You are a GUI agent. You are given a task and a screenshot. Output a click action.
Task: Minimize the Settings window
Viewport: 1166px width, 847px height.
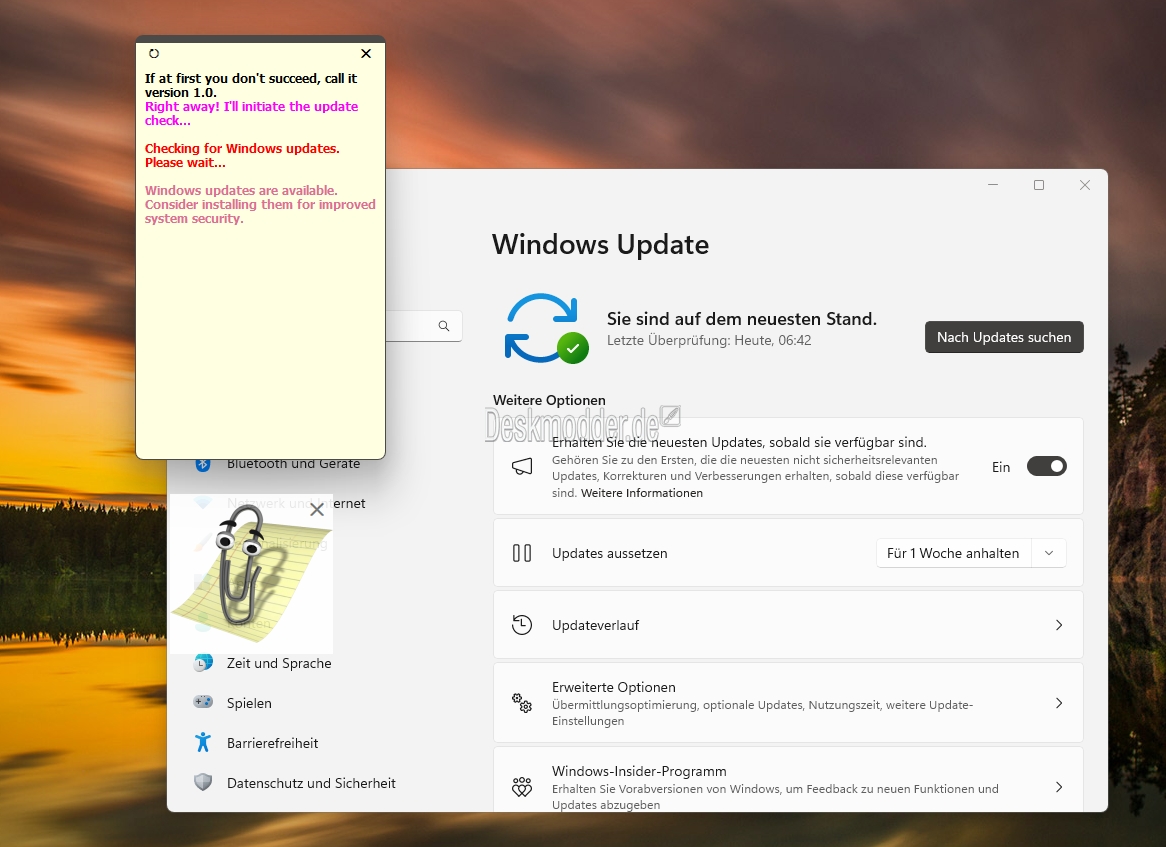click(993, 184)
